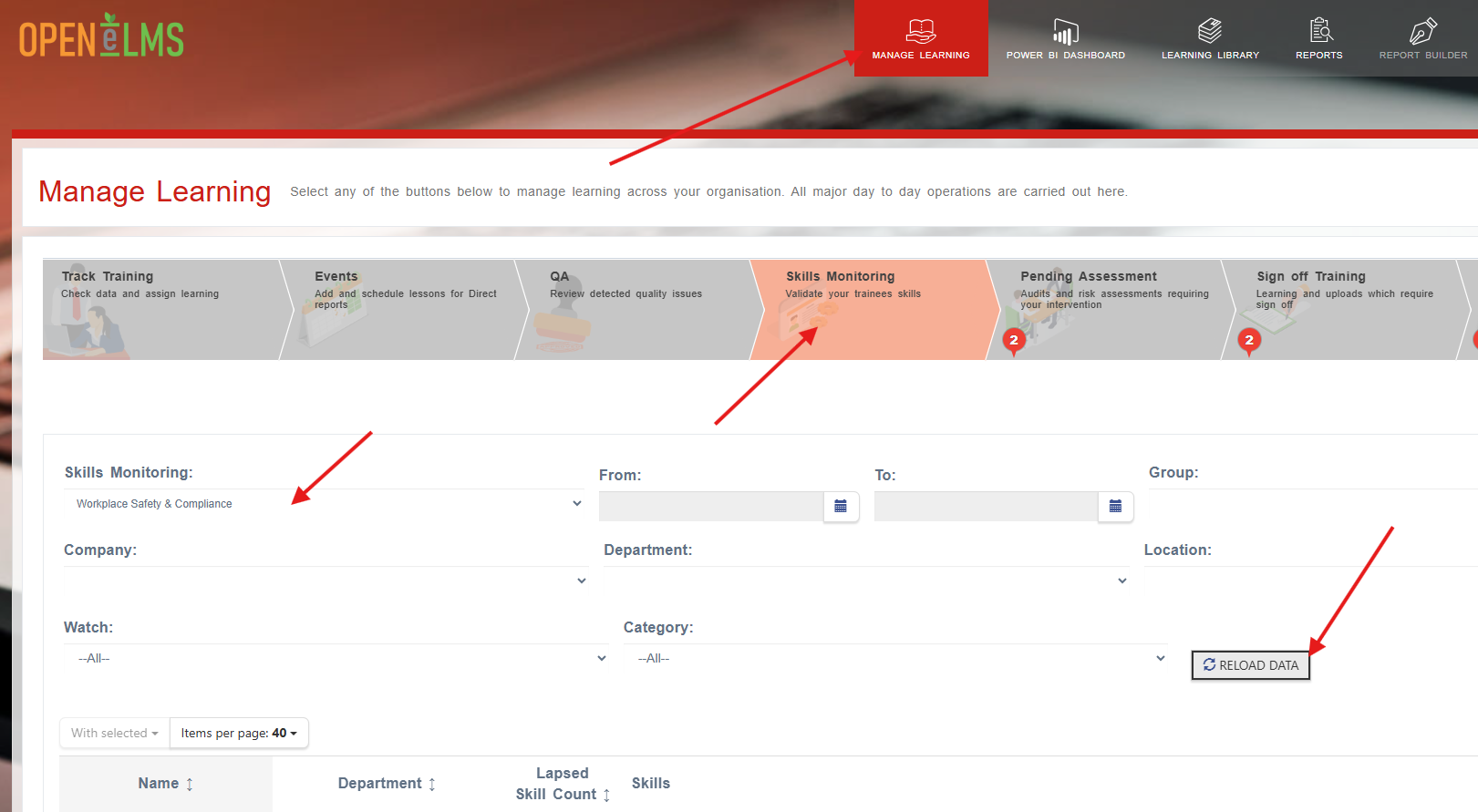This screenshot has height=812, width=1478.
Task: Click the From date field
Action: pyautogui.click(x=711, y=507)
